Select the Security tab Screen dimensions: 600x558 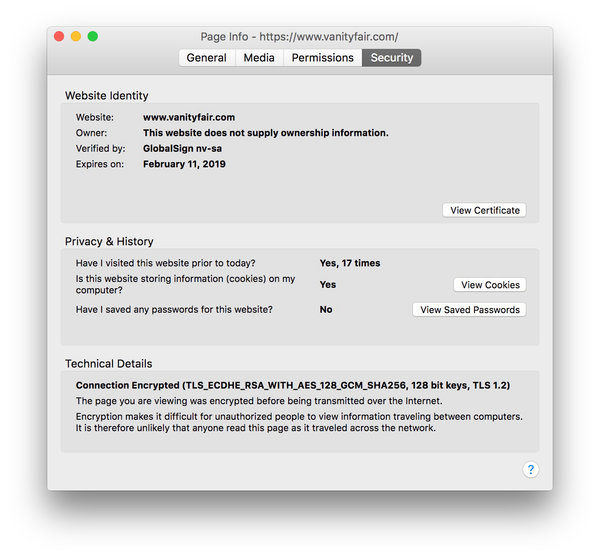[392, 58]
